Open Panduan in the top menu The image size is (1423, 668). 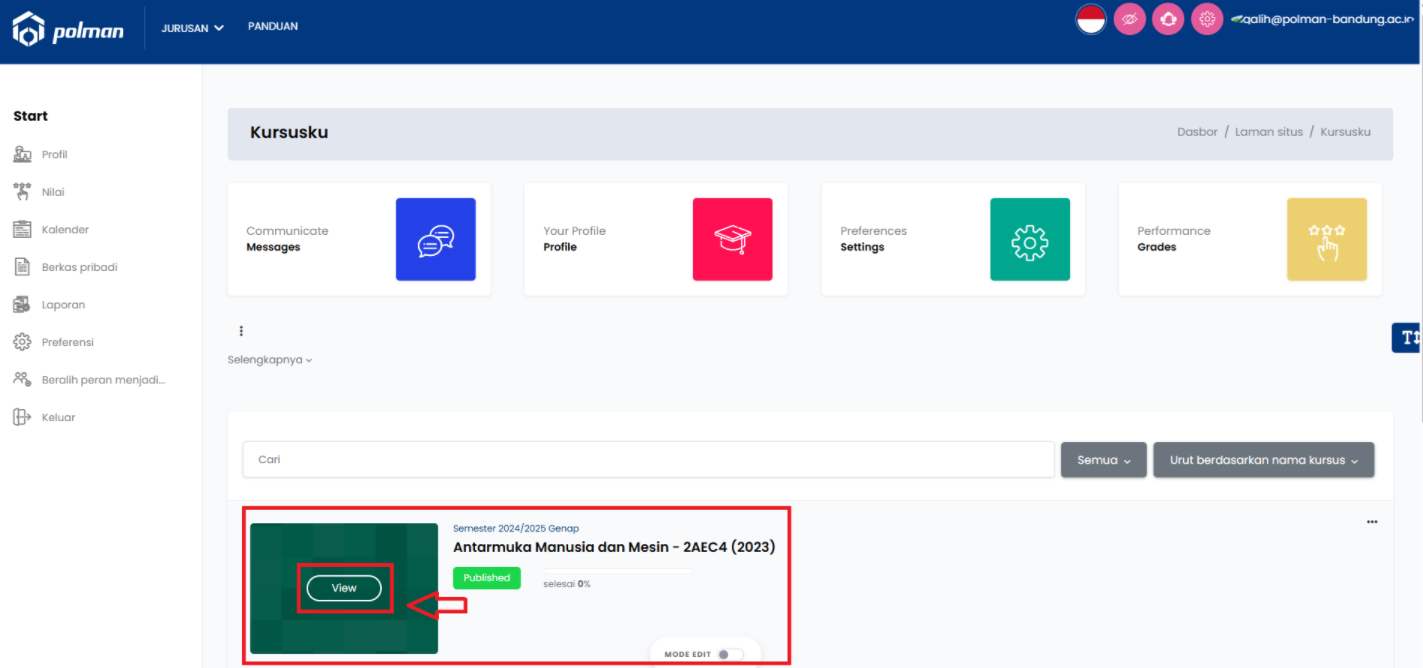click(273, 26)
